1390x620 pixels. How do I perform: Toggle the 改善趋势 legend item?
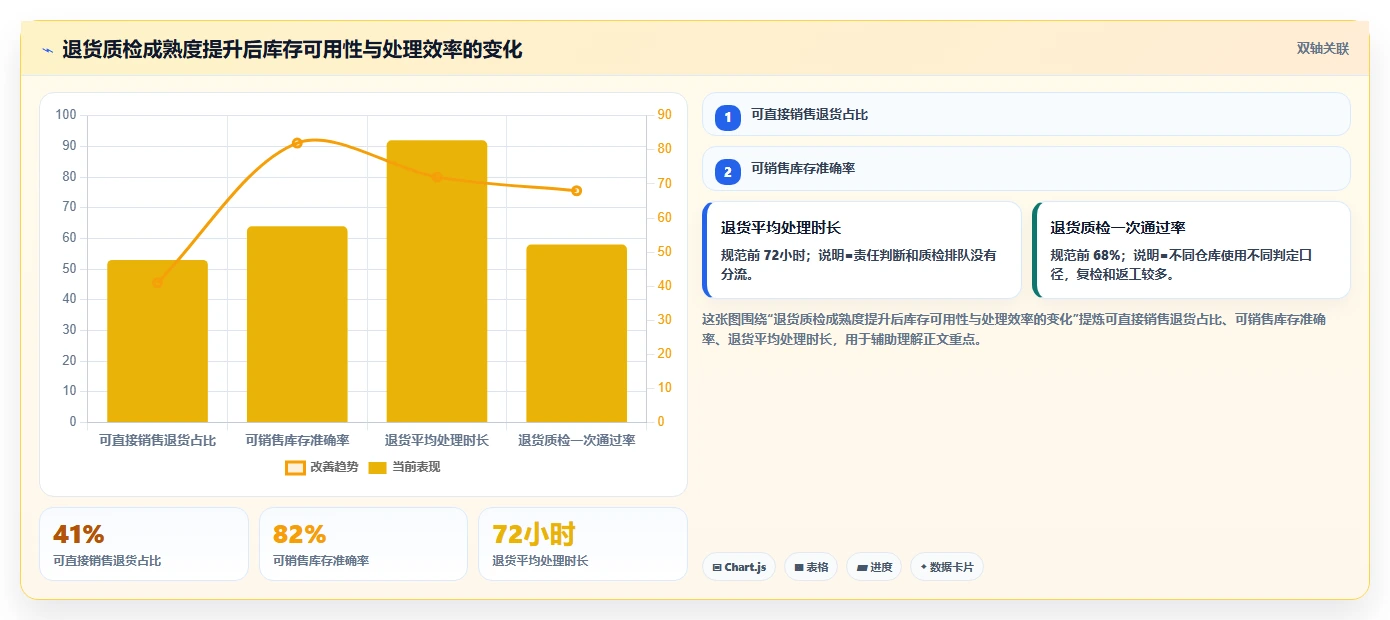pos(322,467)
